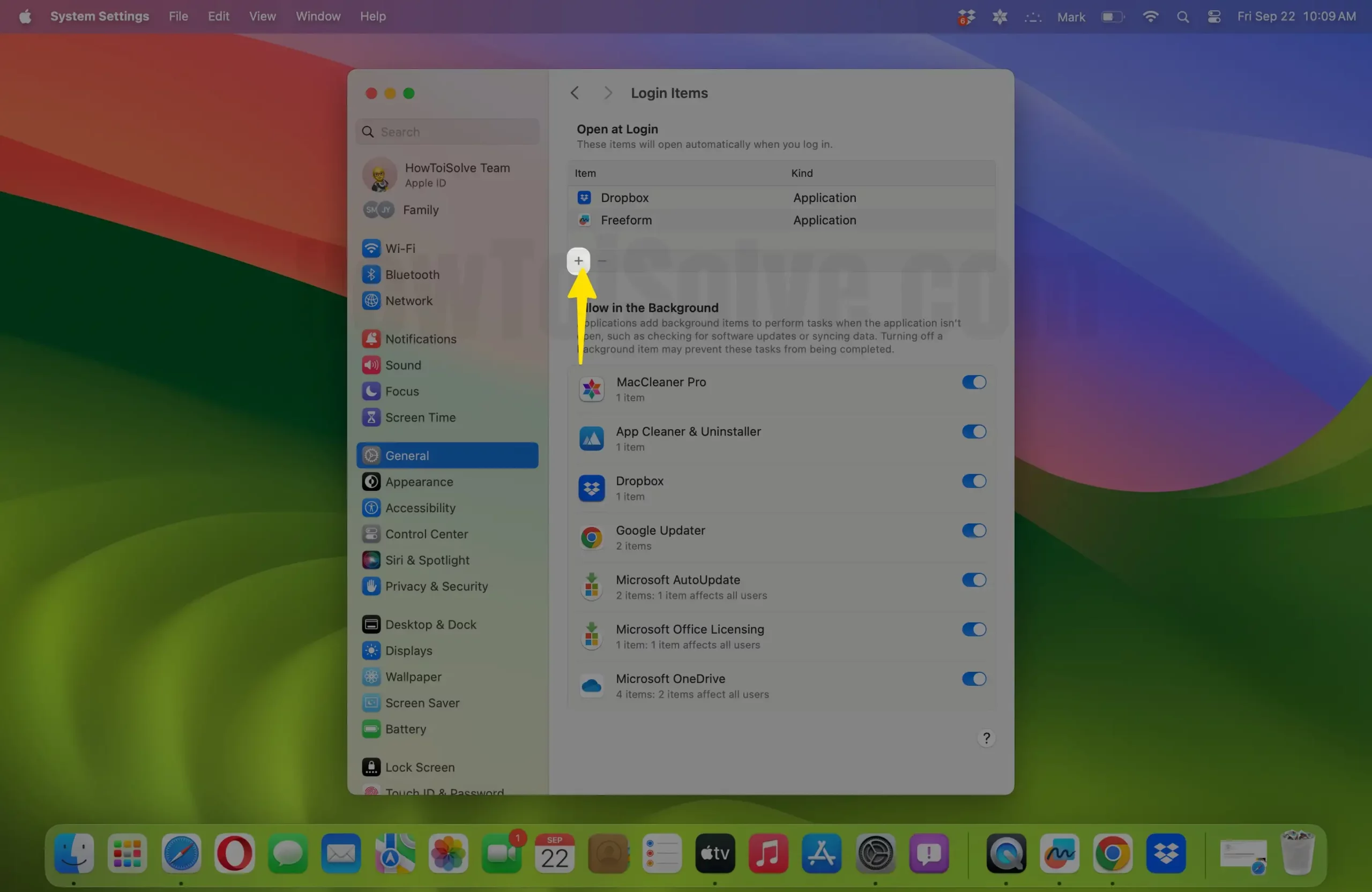Open the Apple menu

tap(25, 17)
